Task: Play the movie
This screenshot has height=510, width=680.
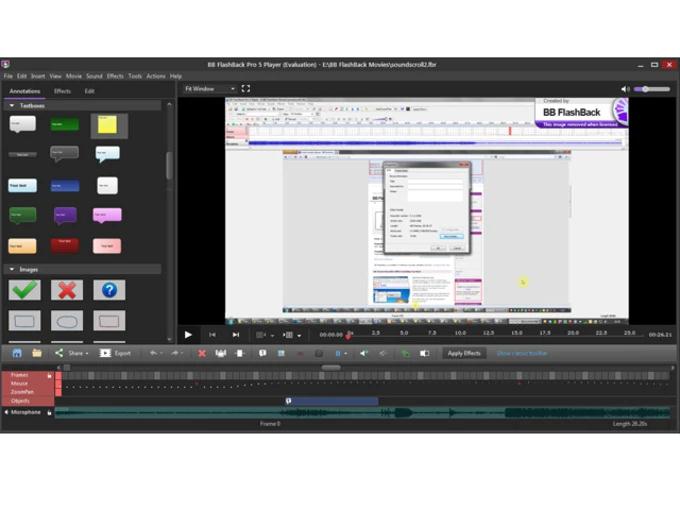Action: 188,335
